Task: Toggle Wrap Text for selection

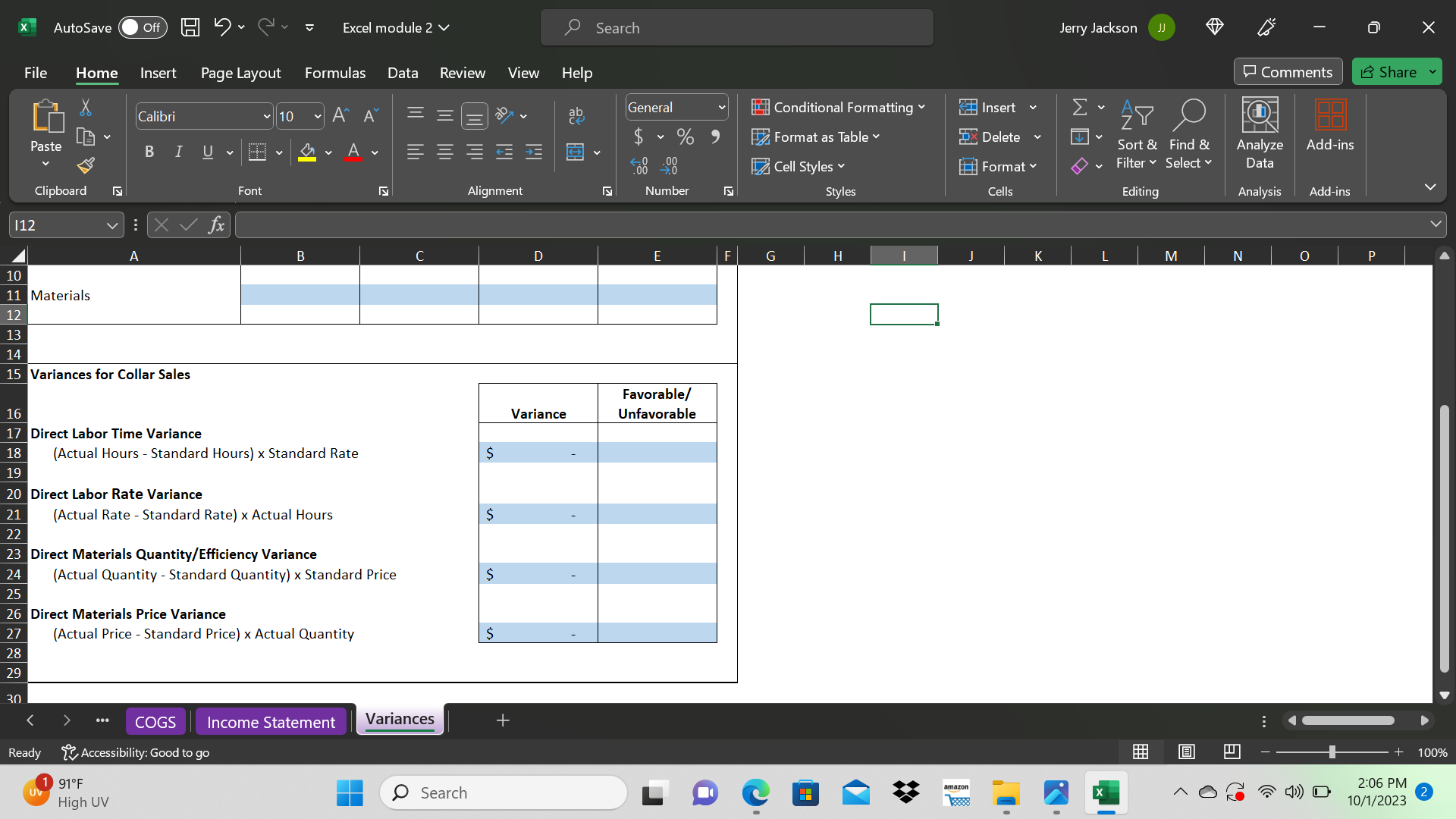Action: (577, 115)
